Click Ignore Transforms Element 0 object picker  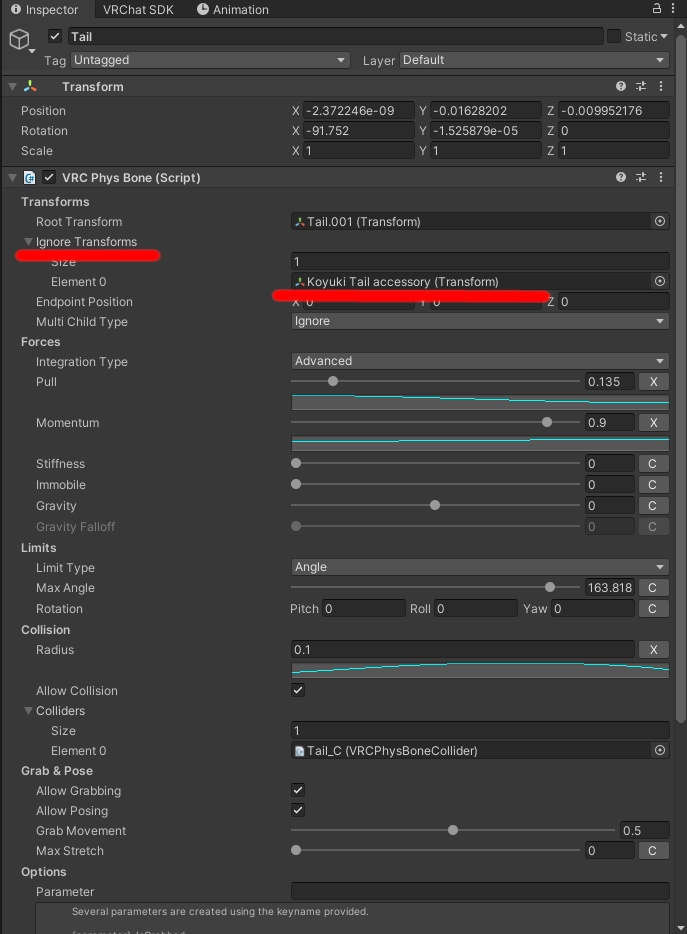click(x=659, y=281)
